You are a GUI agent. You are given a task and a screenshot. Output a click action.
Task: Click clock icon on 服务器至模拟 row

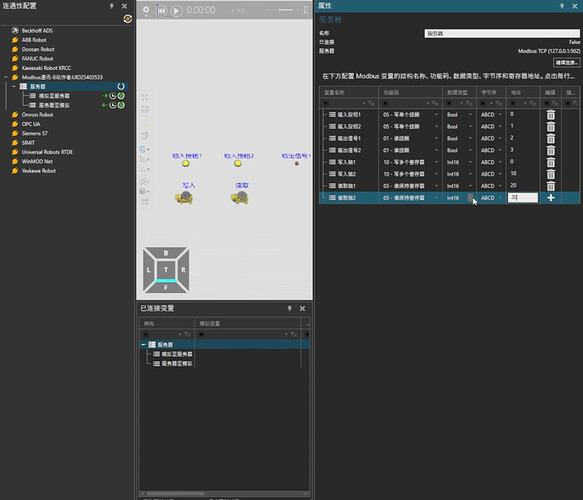coord(113,105)
